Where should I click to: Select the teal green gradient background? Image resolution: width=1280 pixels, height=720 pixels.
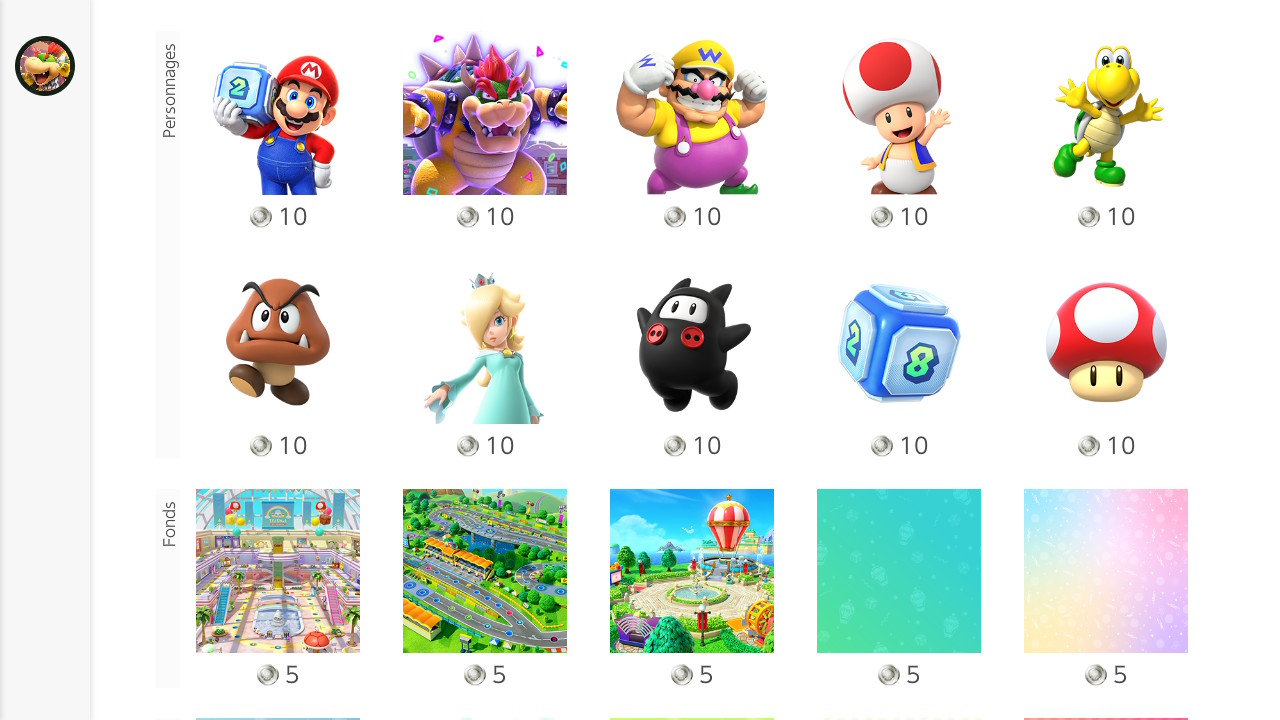(x=899, y=571)
